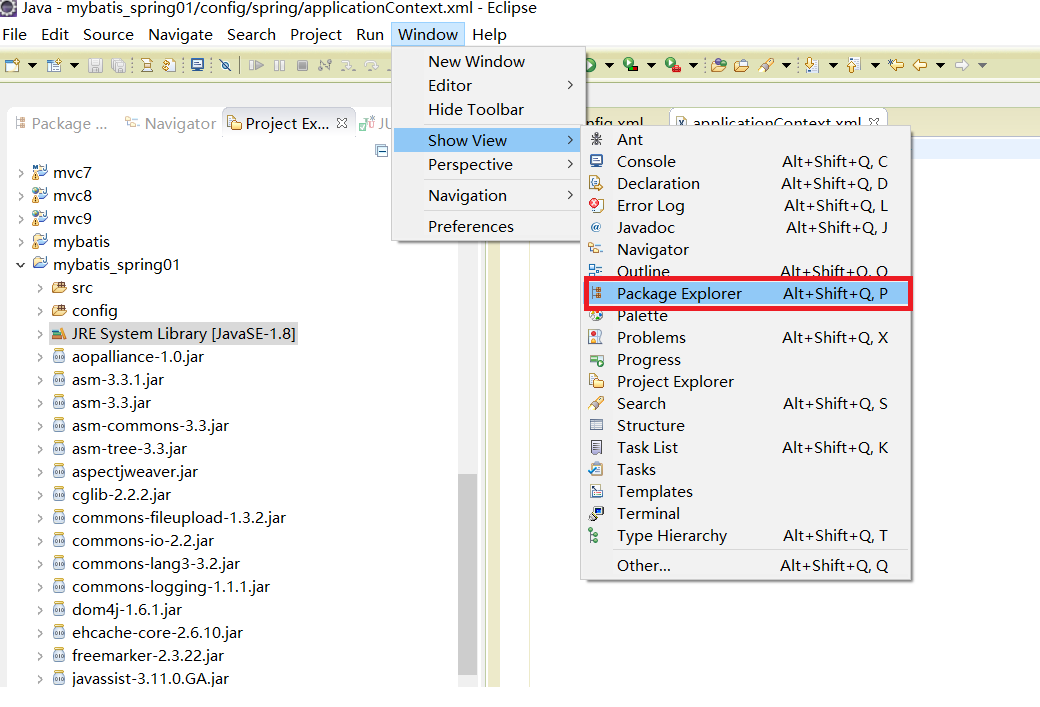
Task: Select Package Explorer in Show View
Action: tap(748, 294)
